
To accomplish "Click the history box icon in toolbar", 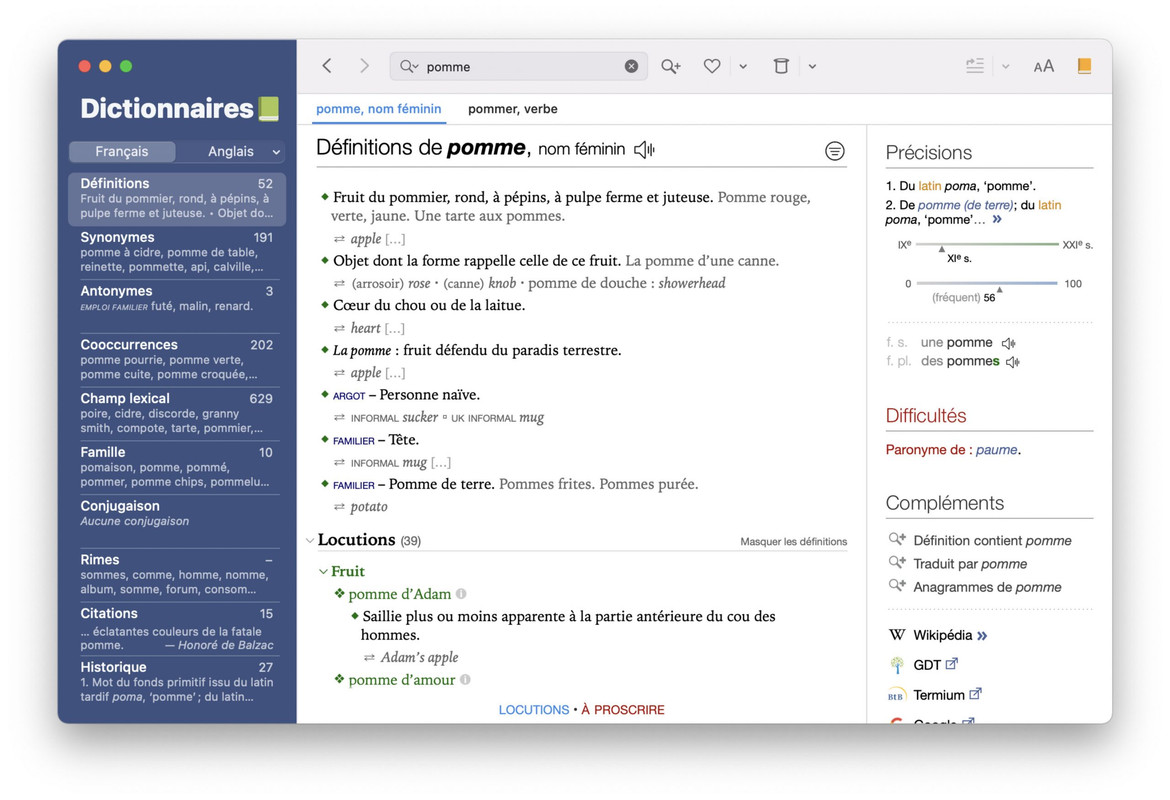I will click(x=780, y=66).
